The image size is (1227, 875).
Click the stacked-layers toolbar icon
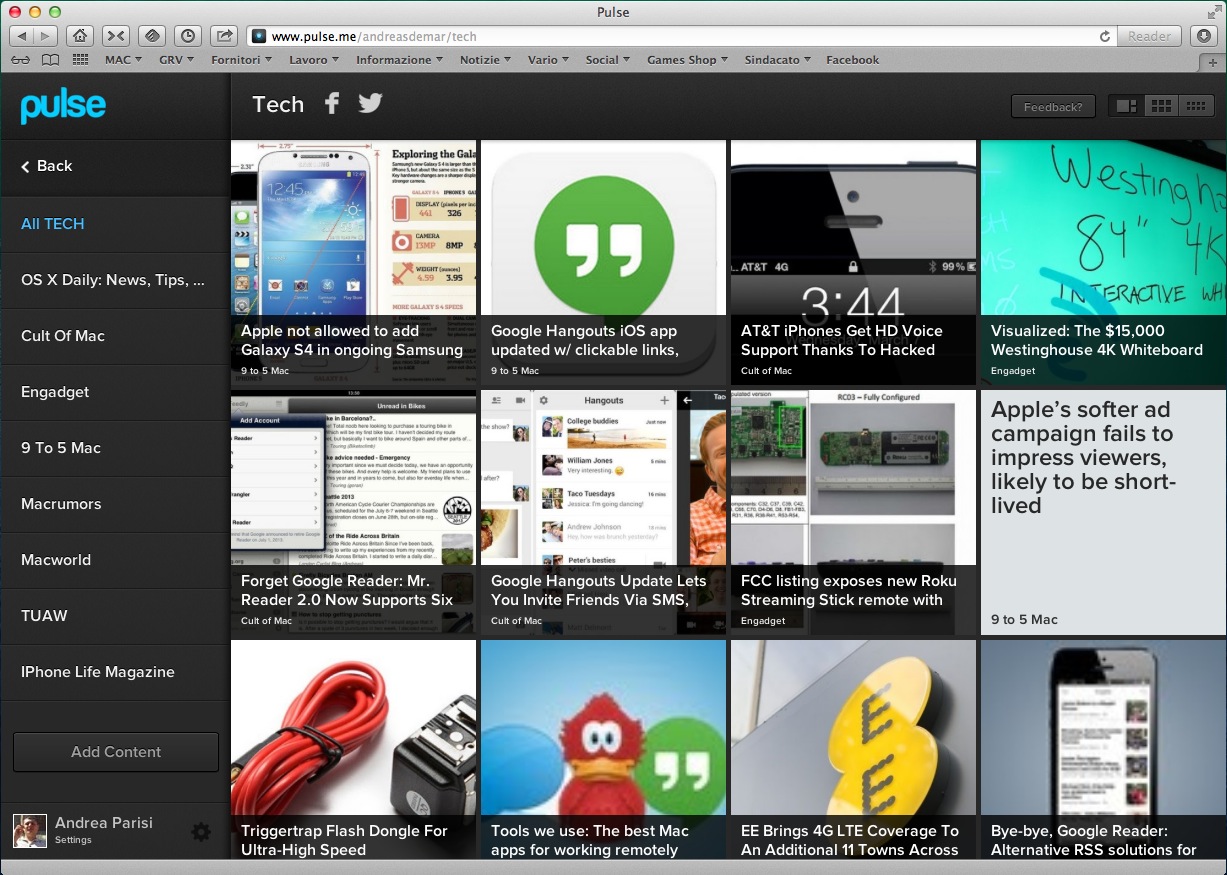pyautogui.click(x=152, y=36)
